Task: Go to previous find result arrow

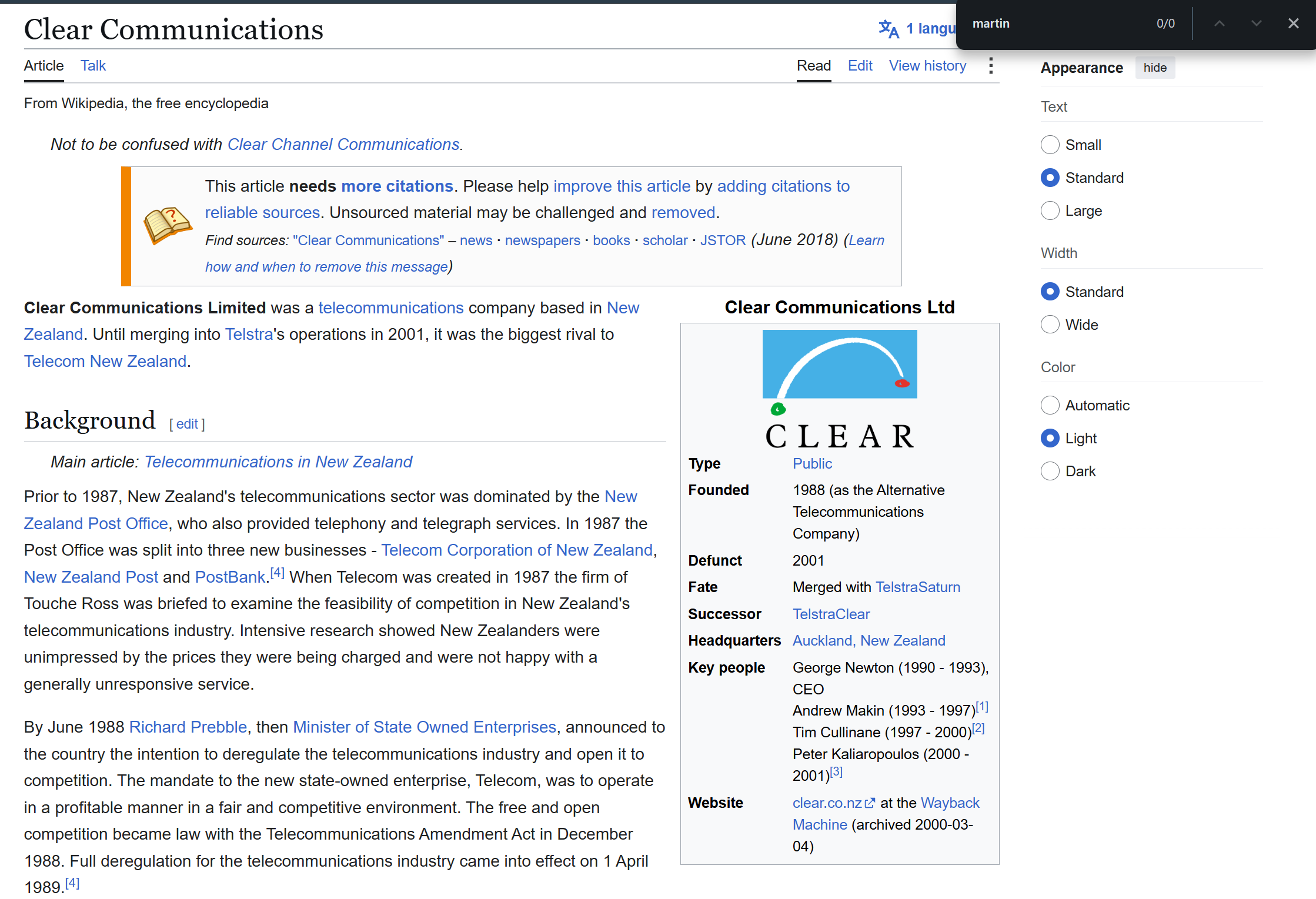Action: click(x=1220, y=24)
